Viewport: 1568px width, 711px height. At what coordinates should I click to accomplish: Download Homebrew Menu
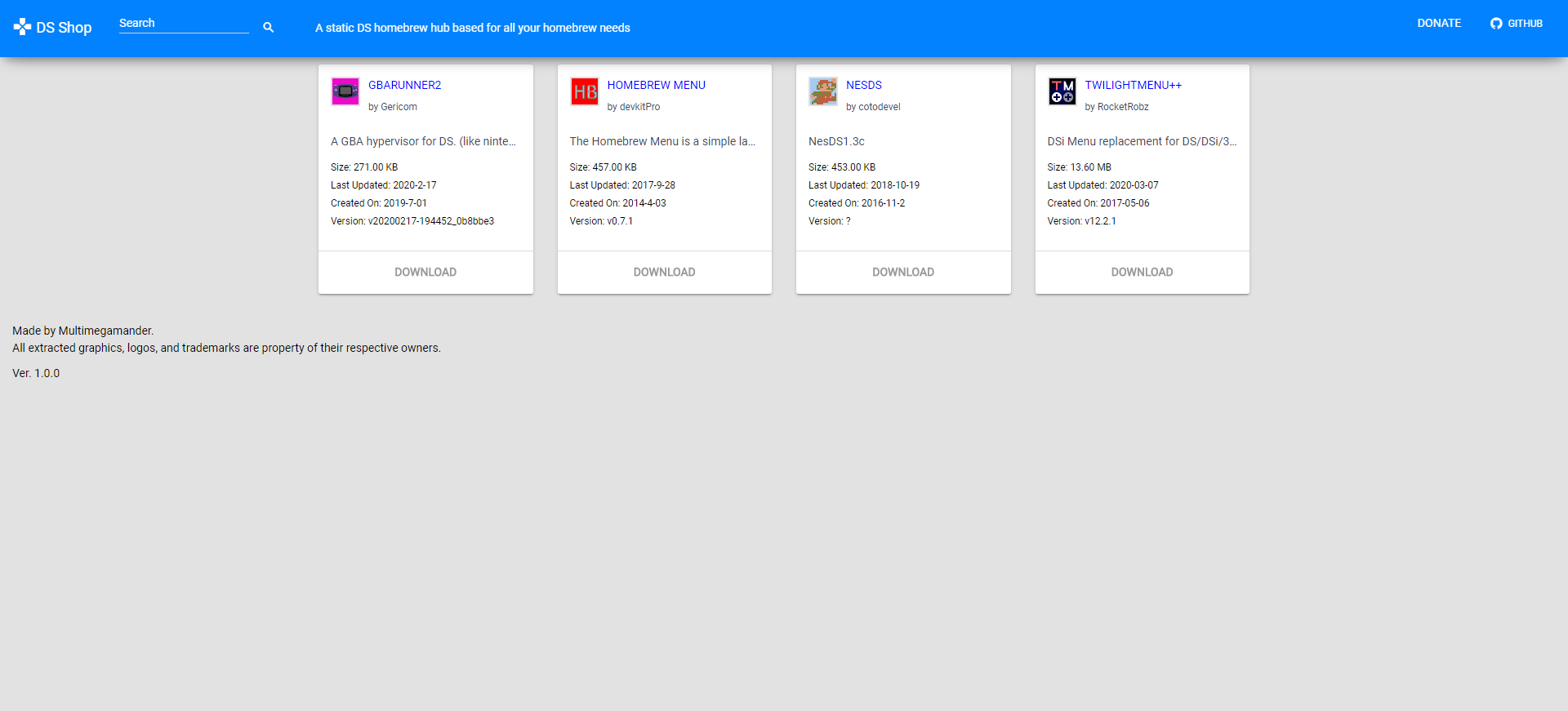(665, 273)
